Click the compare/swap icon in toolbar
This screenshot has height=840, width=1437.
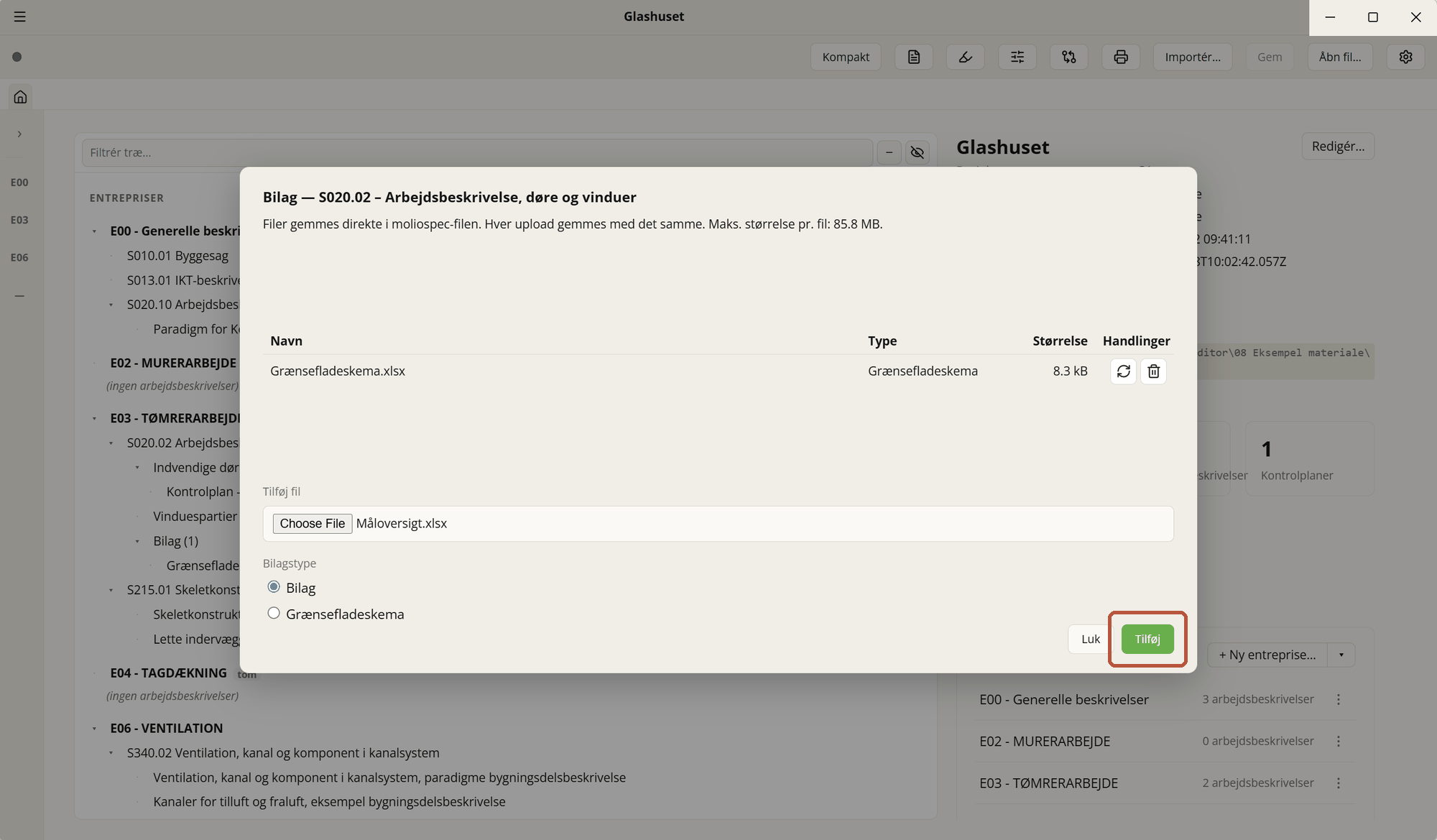click(1069, 57)
